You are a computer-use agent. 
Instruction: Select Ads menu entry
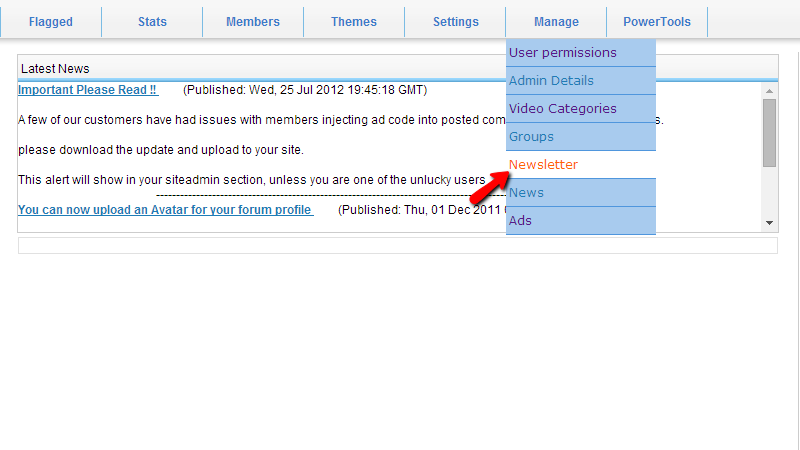point(581,221)
